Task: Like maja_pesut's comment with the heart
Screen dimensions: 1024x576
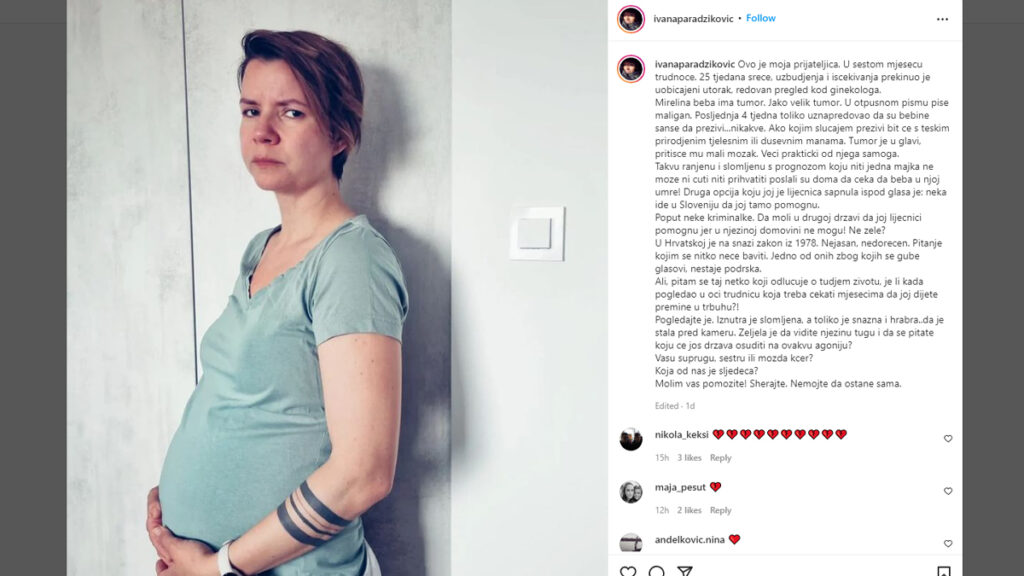Action: [948, 491]
